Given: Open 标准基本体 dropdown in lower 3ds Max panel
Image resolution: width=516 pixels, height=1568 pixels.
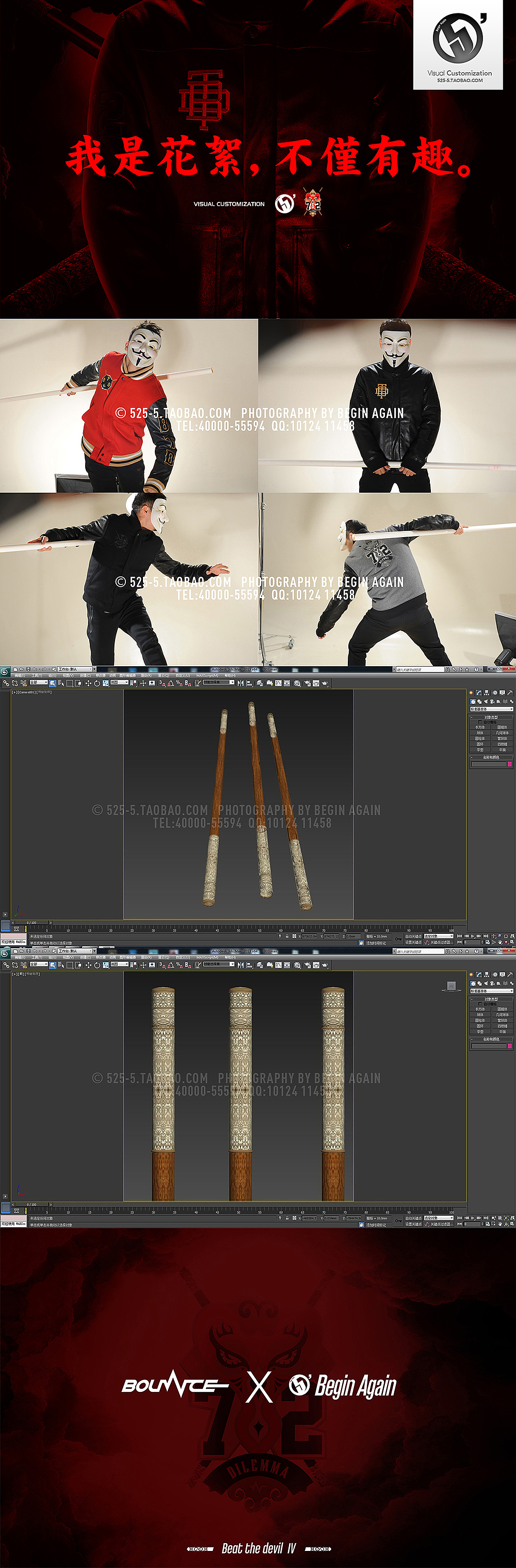Looking at the screenshot, I should pos(492,991).
